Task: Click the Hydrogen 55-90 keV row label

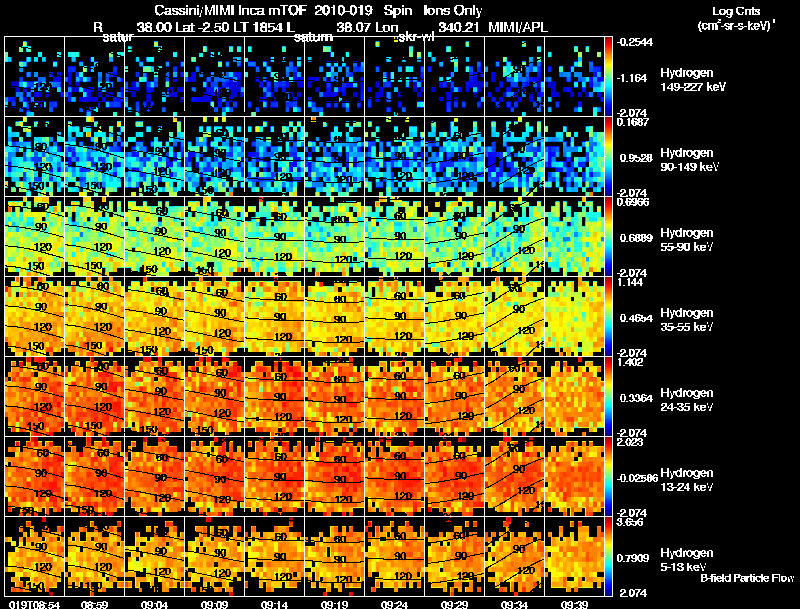Action: (x=687, y=240)
